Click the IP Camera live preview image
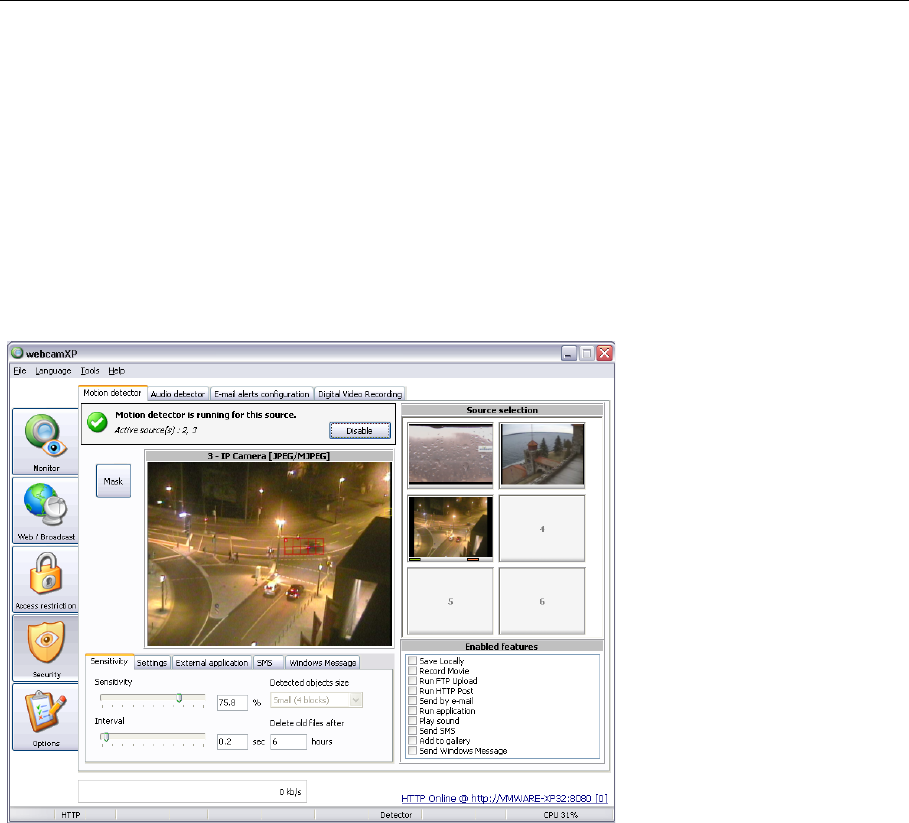This screenshot has height=823, width=909. (269, 553)
